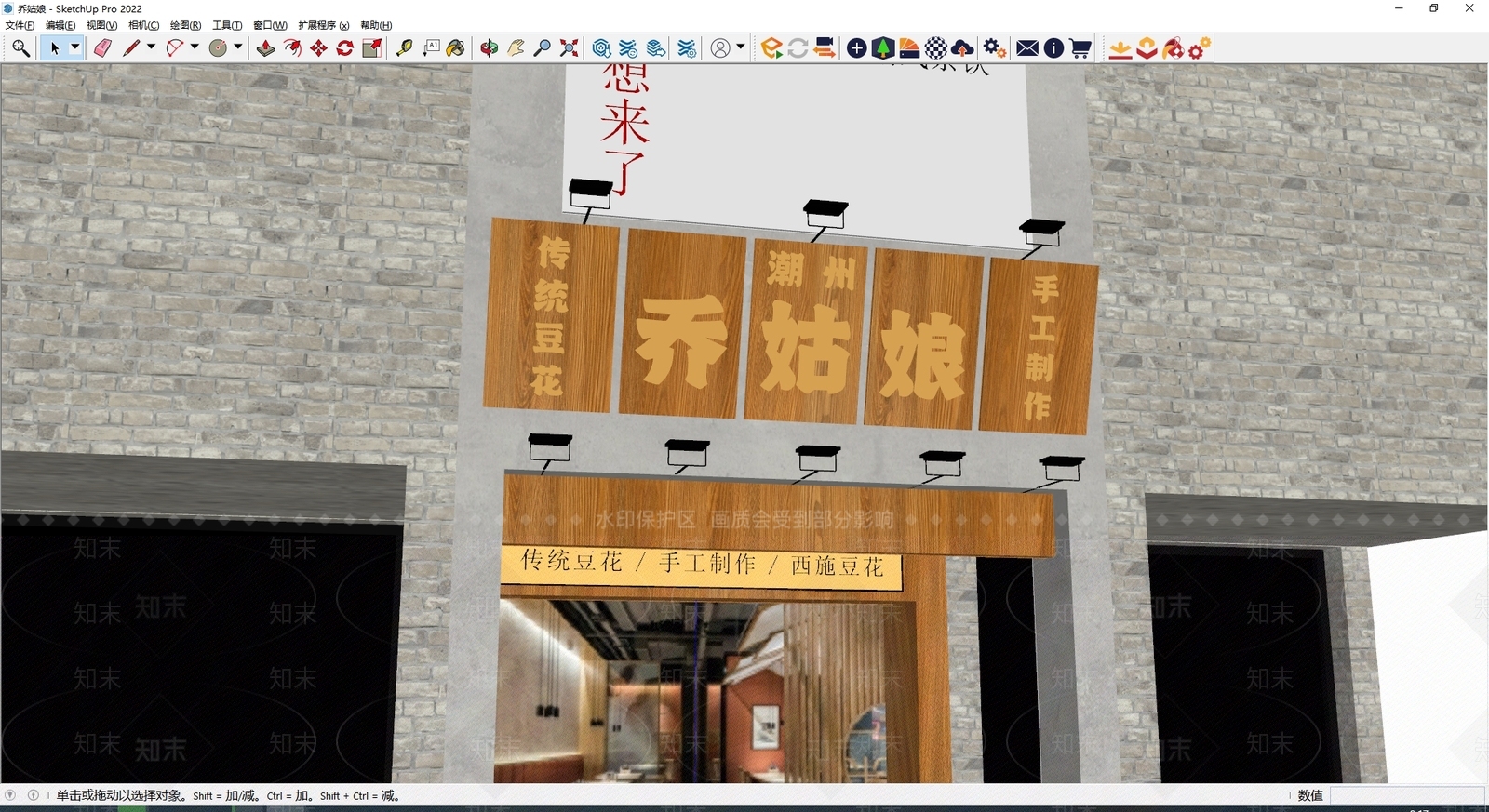Expand the Line tool dropdown arrow

point(151,47)
